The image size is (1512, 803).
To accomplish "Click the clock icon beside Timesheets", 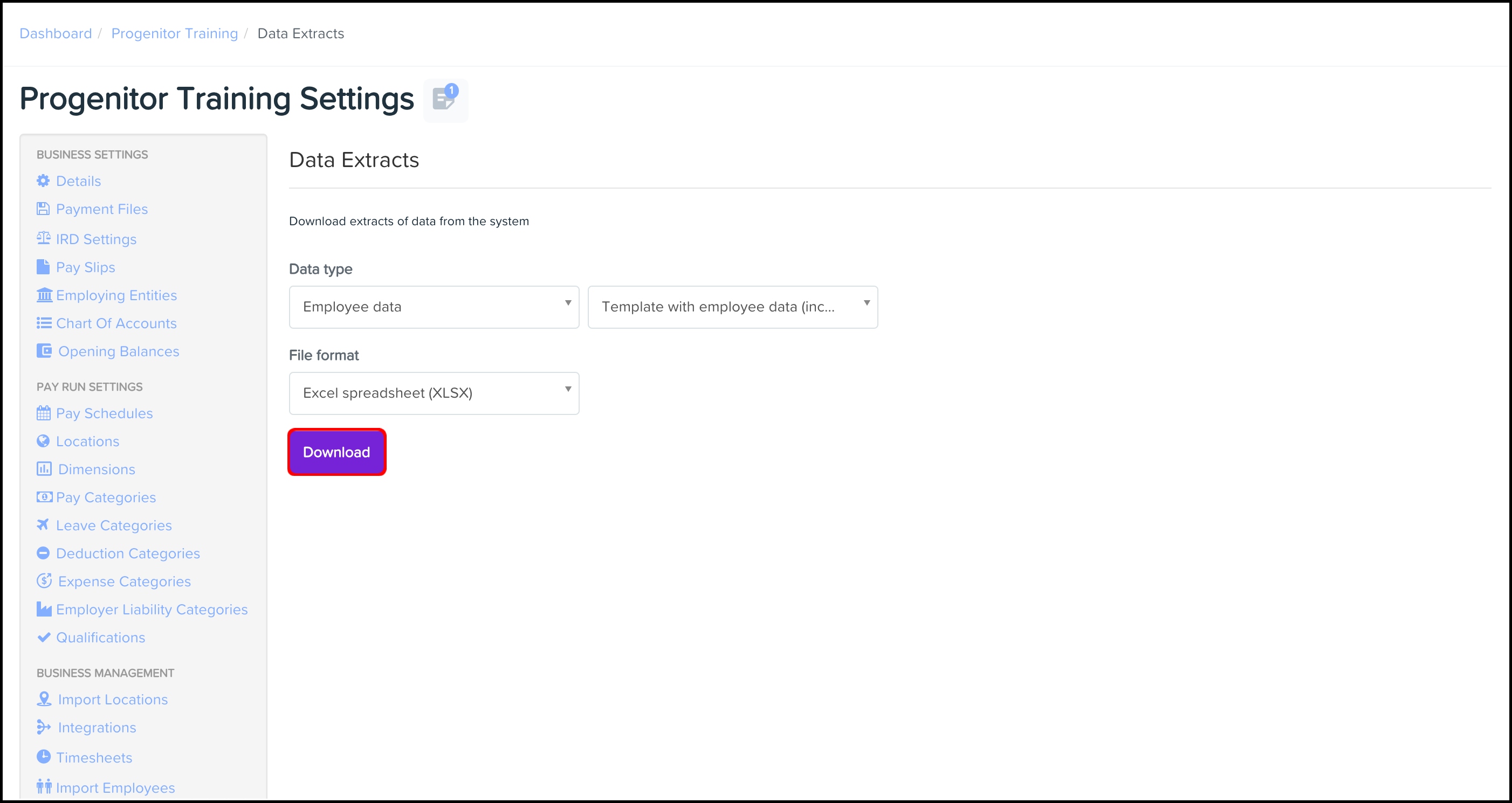I will click(44, 757).
